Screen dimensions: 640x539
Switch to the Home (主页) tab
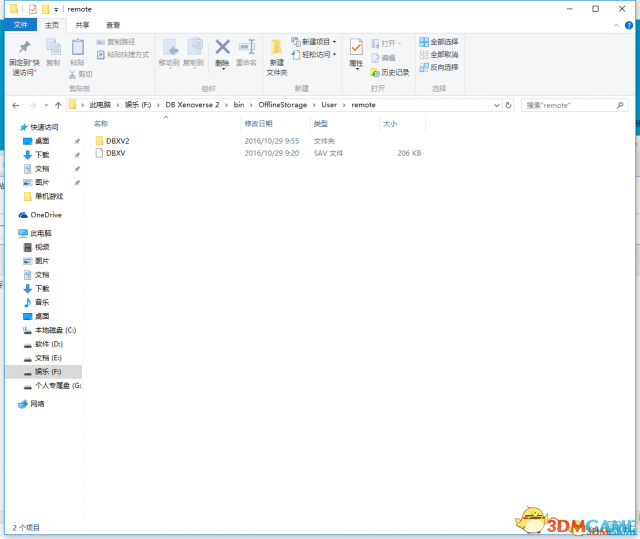click(52, 25)
